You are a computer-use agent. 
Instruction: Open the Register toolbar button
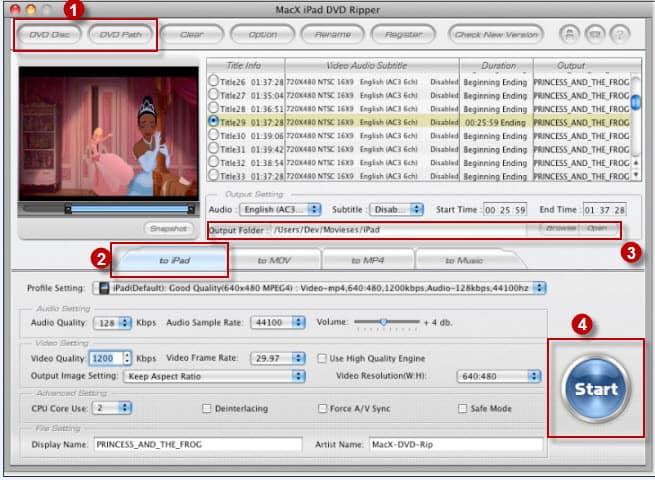[x=404, y=34]
